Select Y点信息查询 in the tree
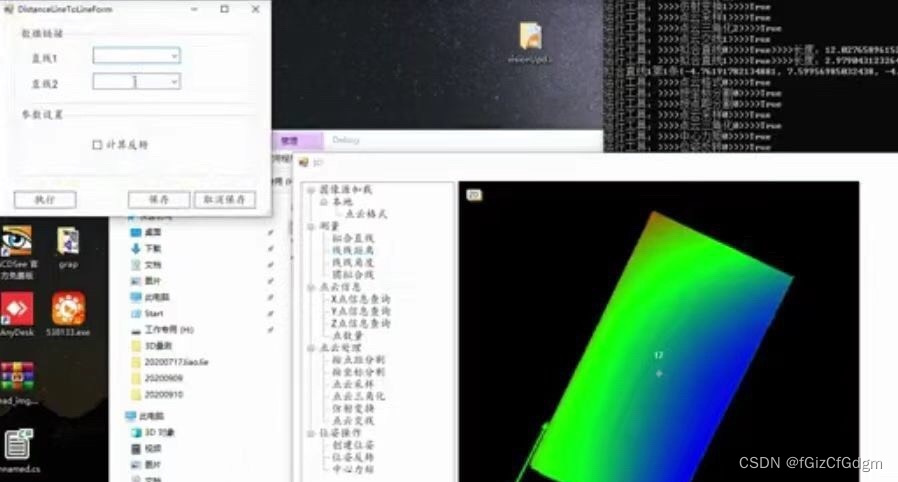The image size is (898, 482). [x=361, y=311]
